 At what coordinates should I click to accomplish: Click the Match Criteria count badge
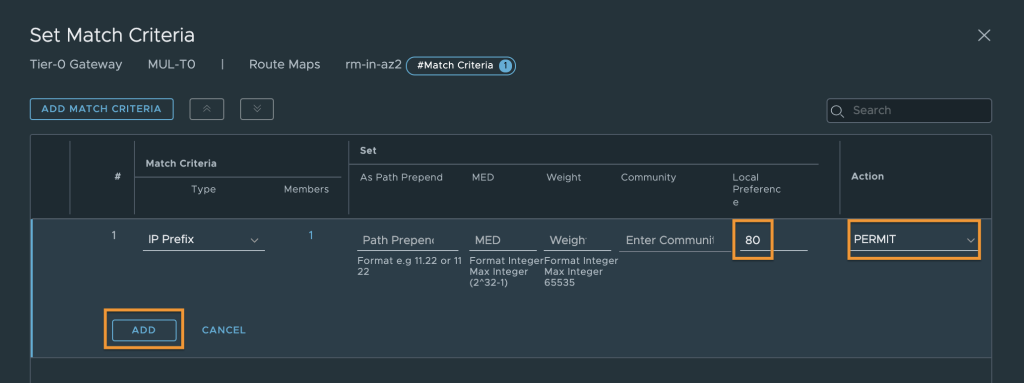505,65
